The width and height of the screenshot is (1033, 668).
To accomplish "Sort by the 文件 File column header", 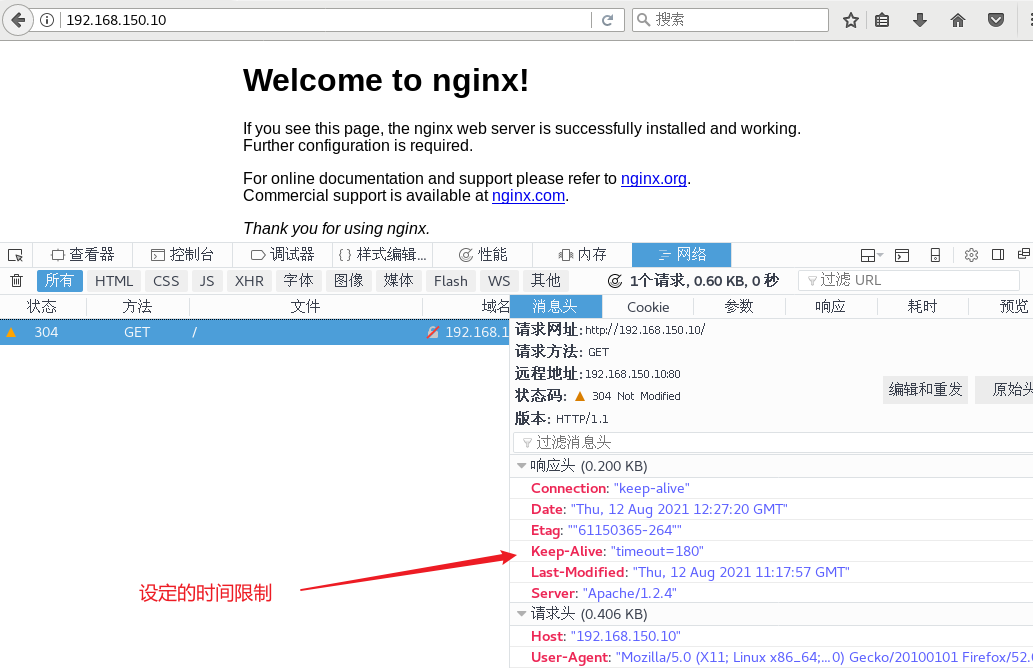I will 305,307.
